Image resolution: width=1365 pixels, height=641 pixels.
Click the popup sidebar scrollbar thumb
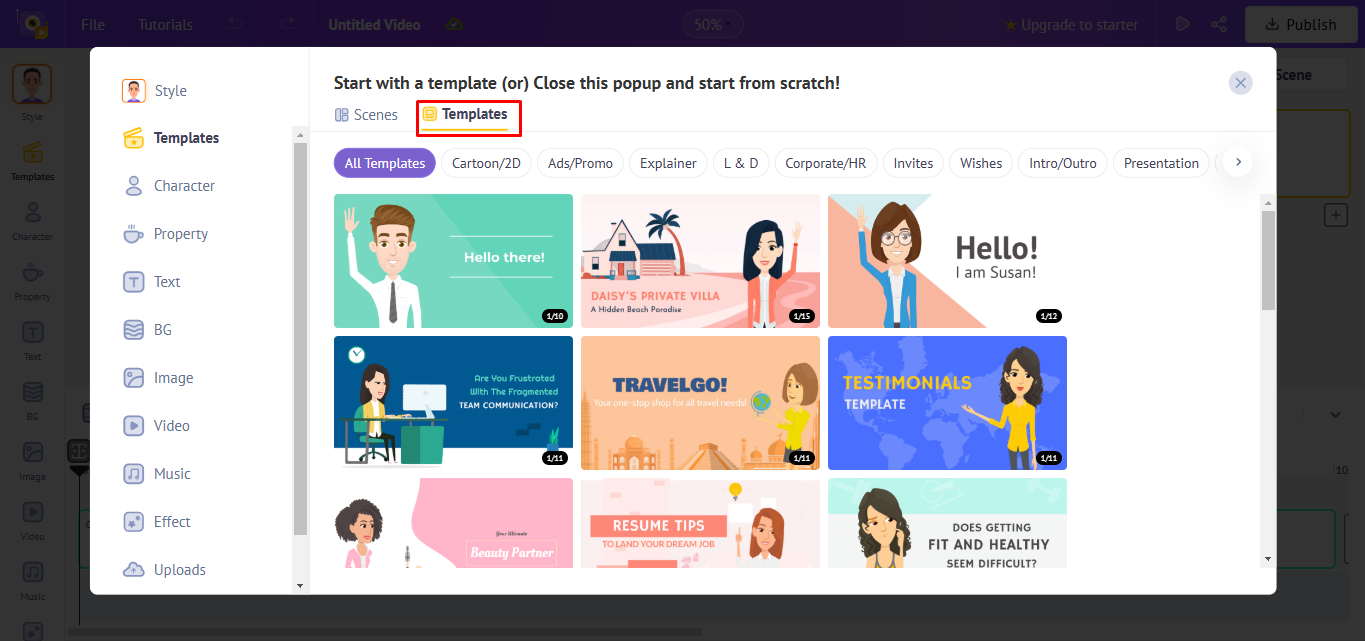click(300, 340)
